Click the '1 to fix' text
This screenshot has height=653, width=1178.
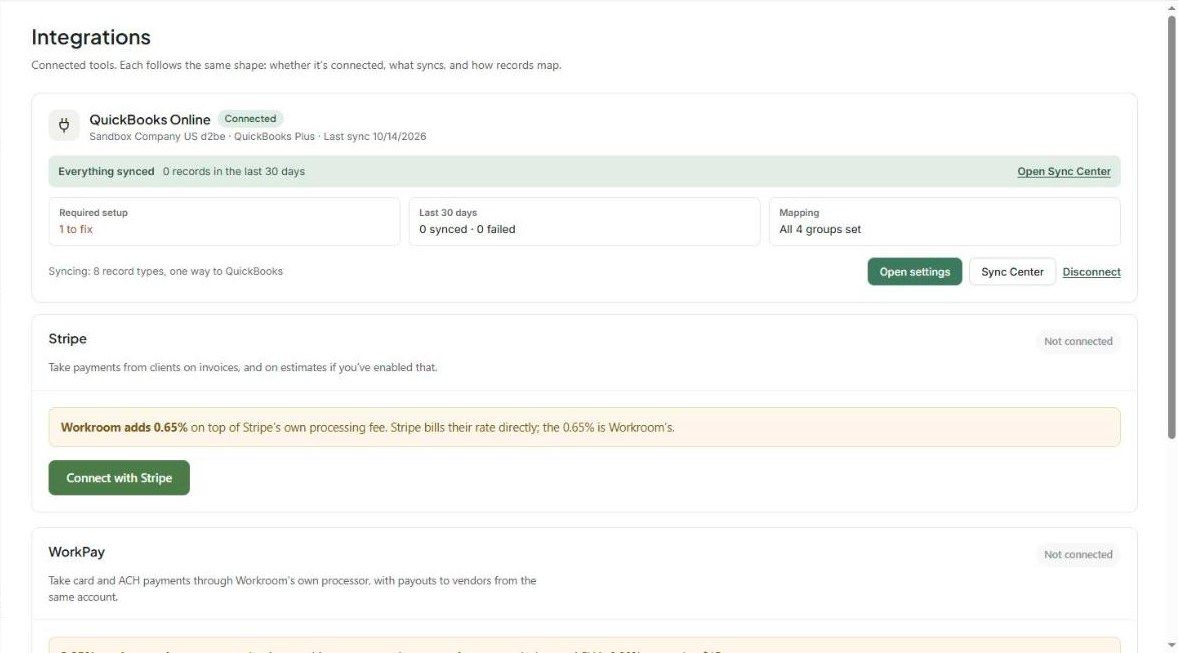76,229
